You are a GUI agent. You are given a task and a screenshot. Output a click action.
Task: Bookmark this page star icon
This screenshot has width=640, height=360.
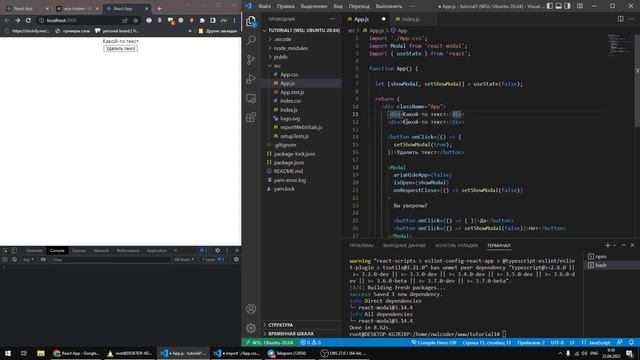click(136, 20)
